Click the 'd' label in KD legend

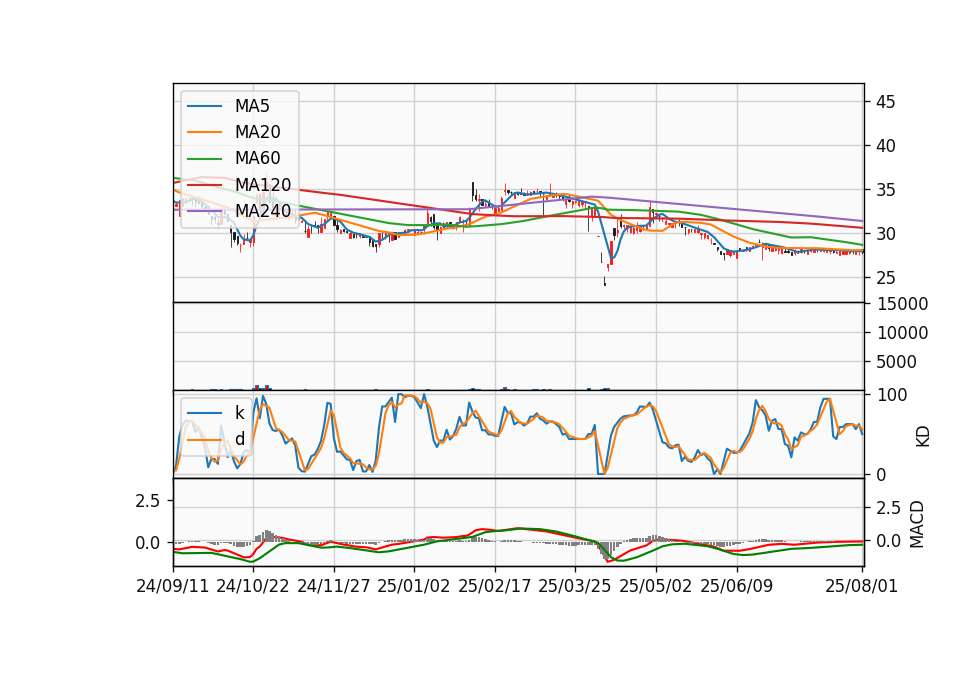(240, 438)
